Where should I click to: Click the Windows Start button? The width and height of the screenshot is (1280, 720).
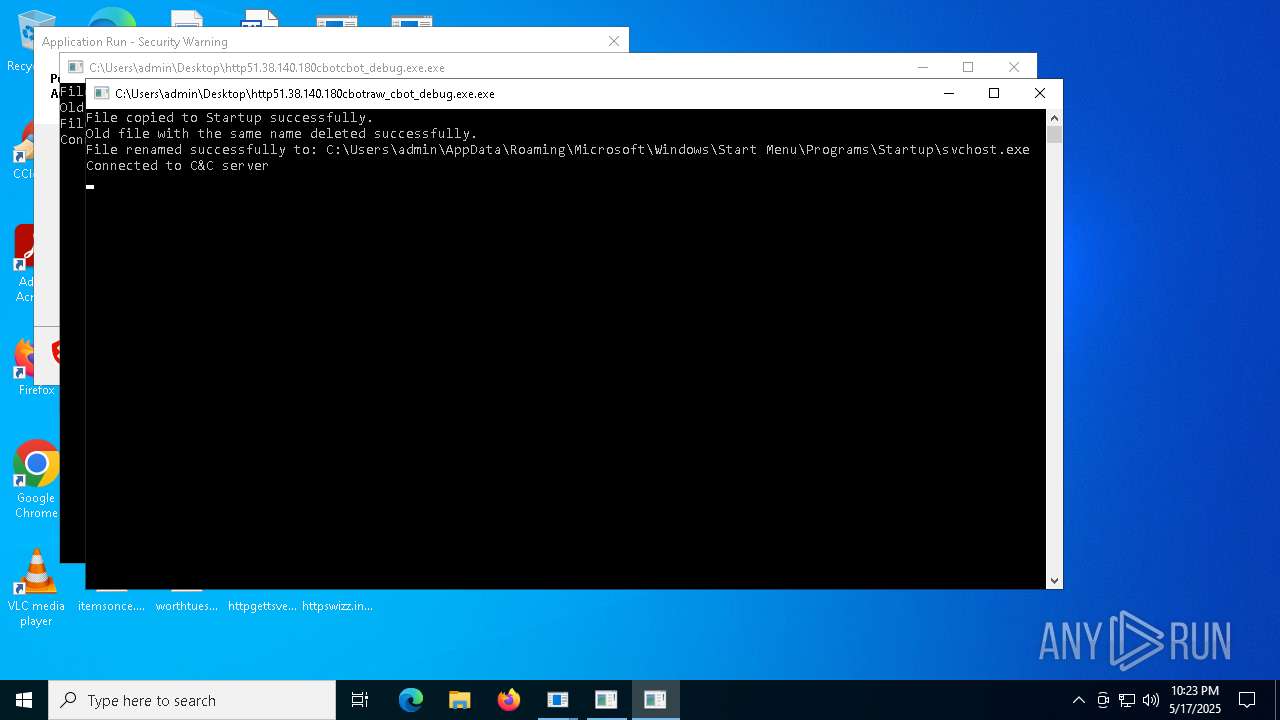(x=24, y=700)
